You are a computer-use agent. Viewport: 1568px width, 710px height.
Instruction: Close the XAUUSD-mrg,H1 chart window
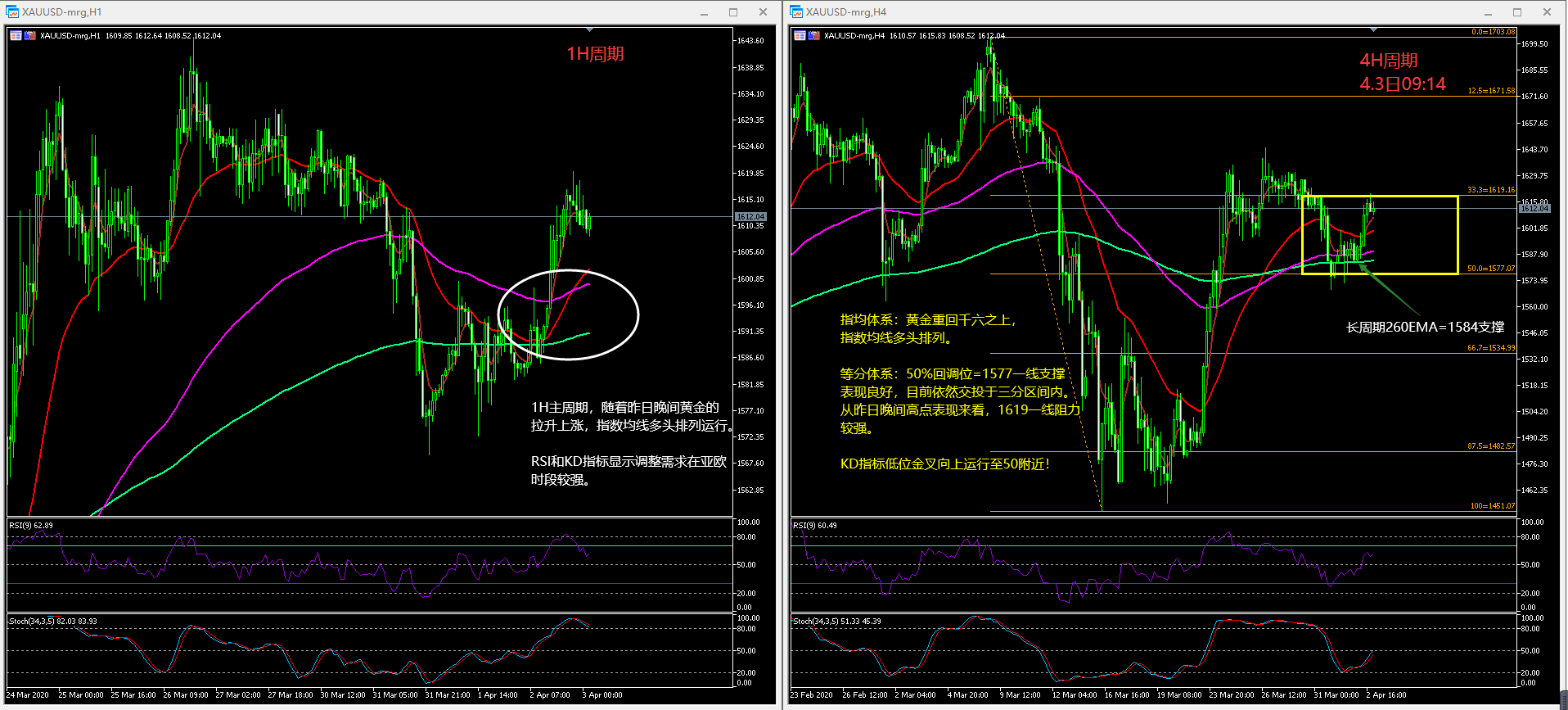(x=763, y=12)
